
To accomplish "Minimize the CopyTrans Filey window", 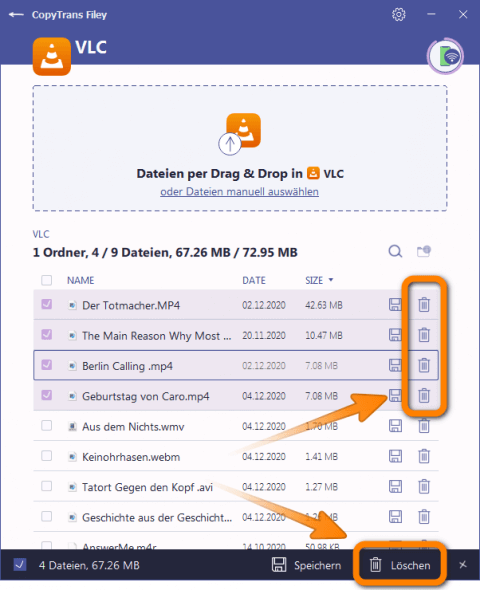I will click(431, 14).
